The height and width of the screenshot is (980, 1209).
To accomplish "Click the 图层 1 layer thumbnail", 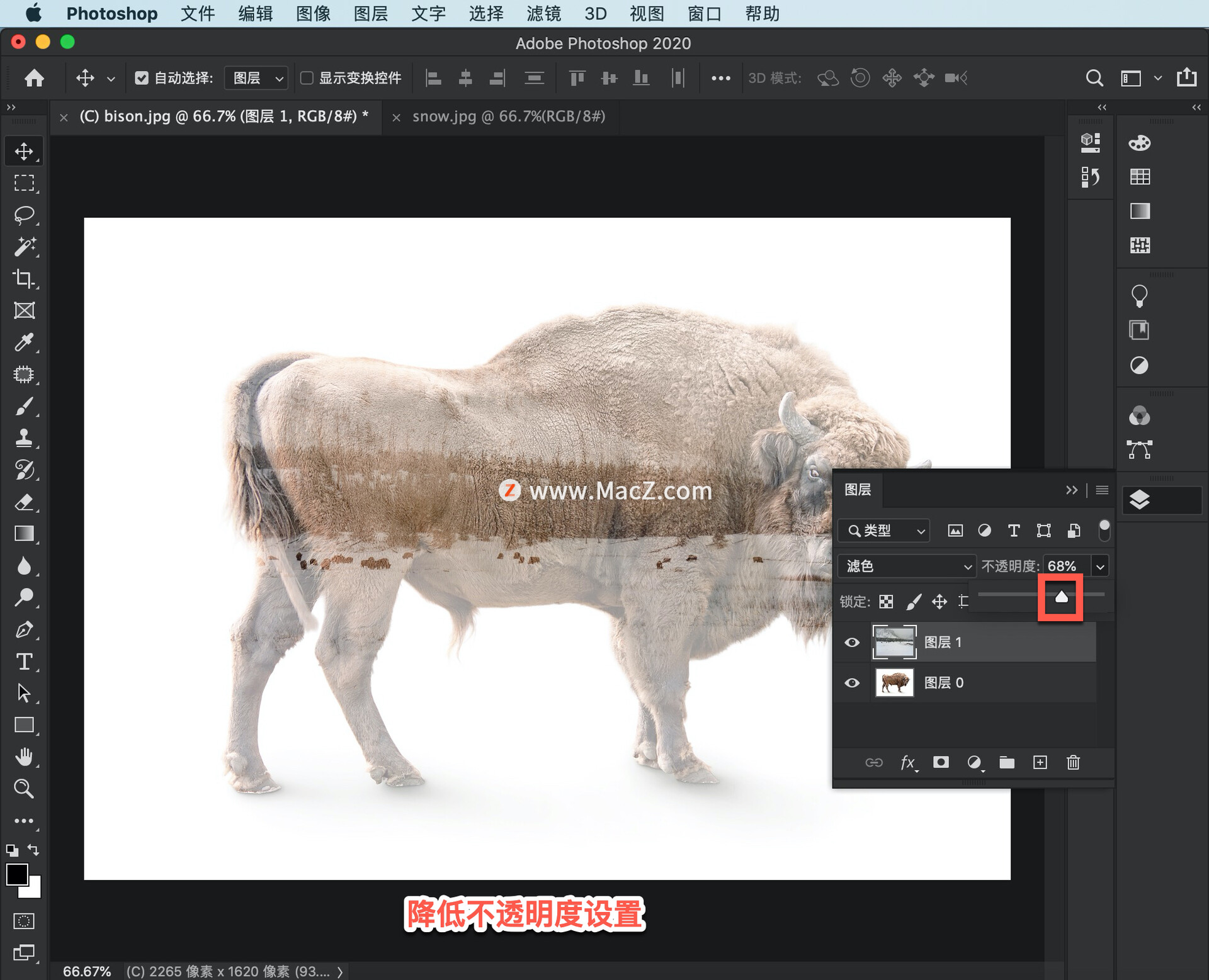I will pos(894,642).
